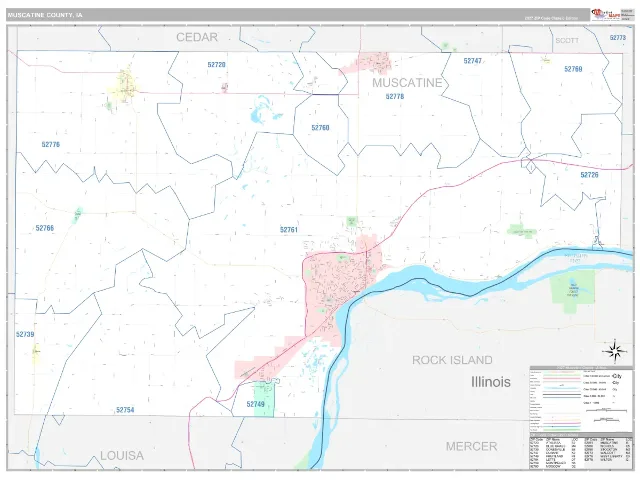Viewport: 640px width, 480px height.
Task: Click the green area beside 52749
Action: pos(264,399)
